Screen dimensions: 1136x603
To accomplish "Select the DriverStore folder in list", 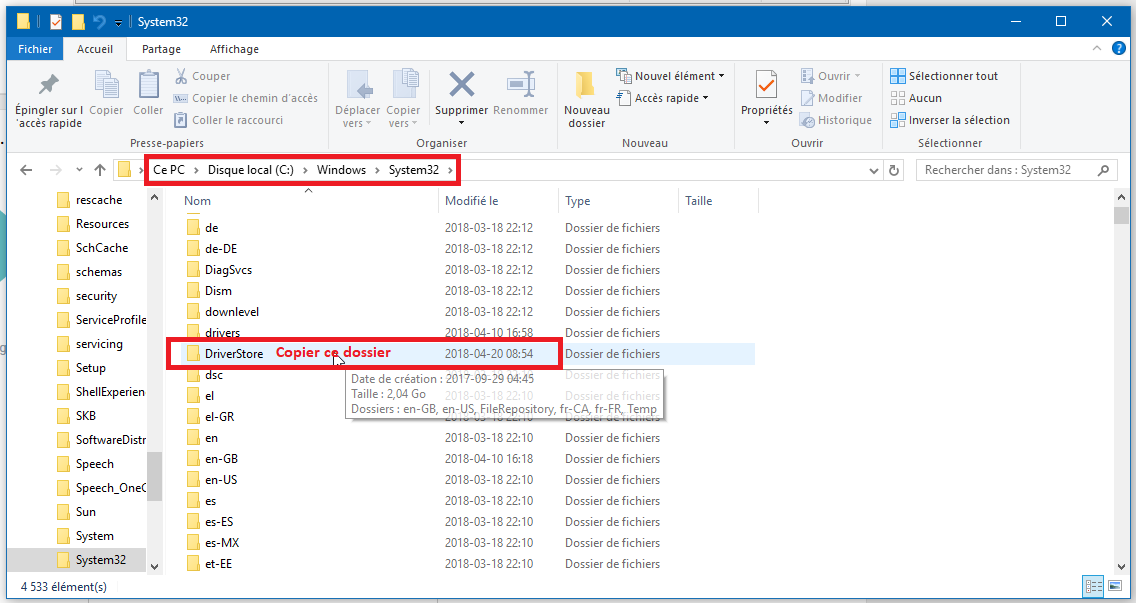I will tap(234, 354).
